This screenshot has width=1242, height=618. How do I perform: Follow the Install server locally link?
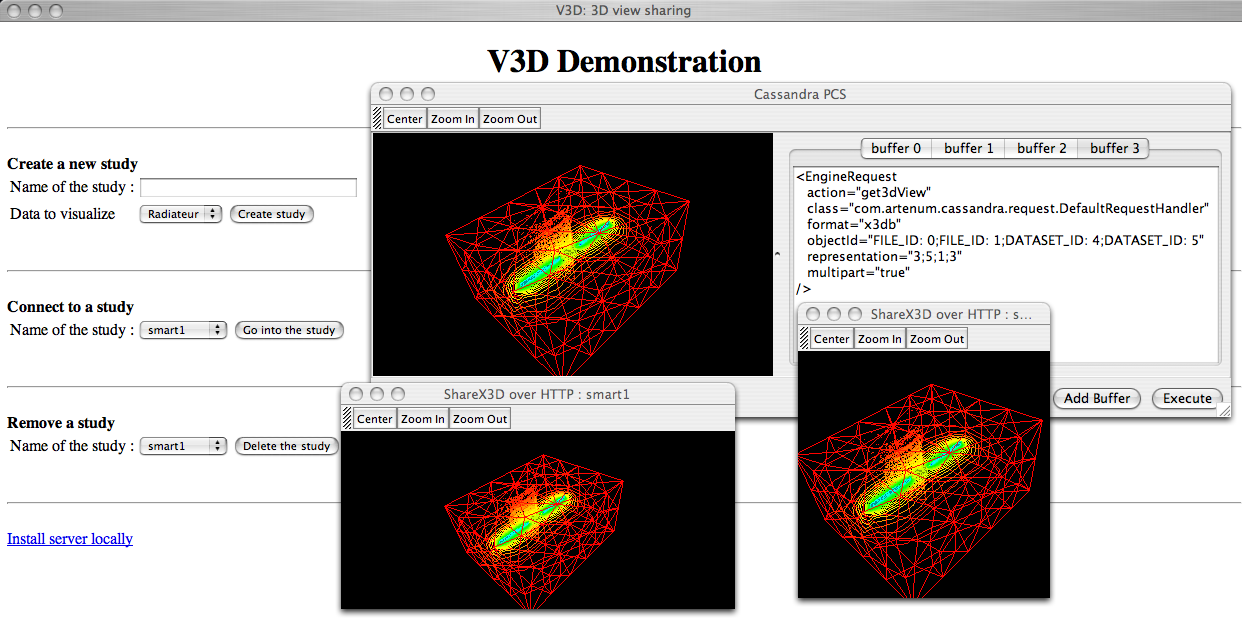(70, 539)
